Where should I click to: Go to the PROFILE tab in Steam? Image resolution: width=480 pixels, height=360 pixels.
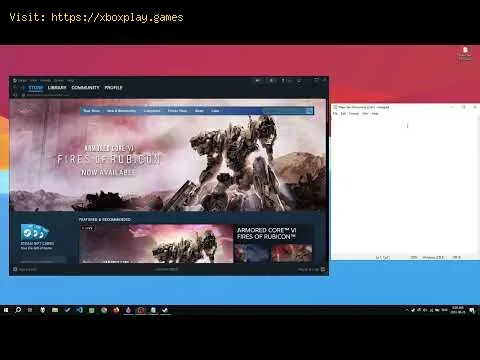tap(114, 88)
